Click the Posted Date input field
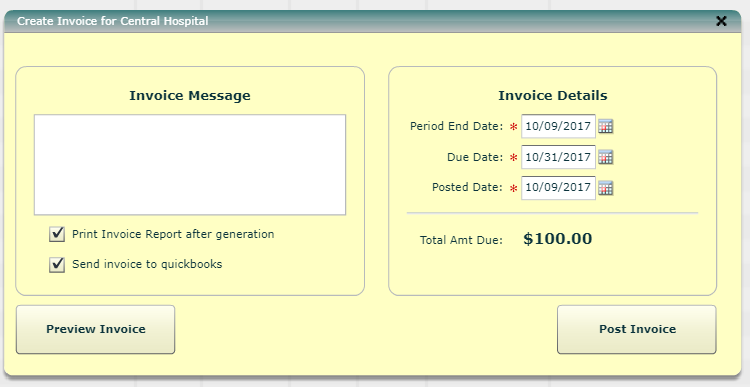This screenshot has width=750, height=387. point(558,188)
